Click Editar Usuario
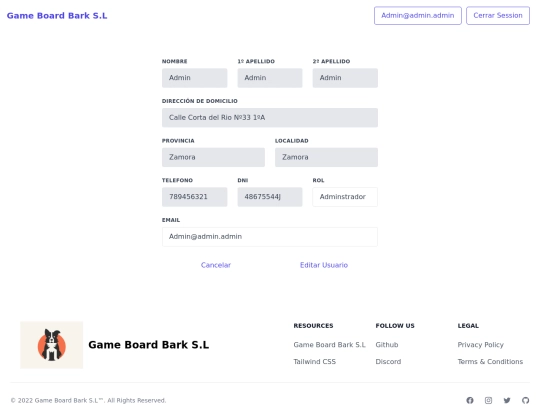 324,265
